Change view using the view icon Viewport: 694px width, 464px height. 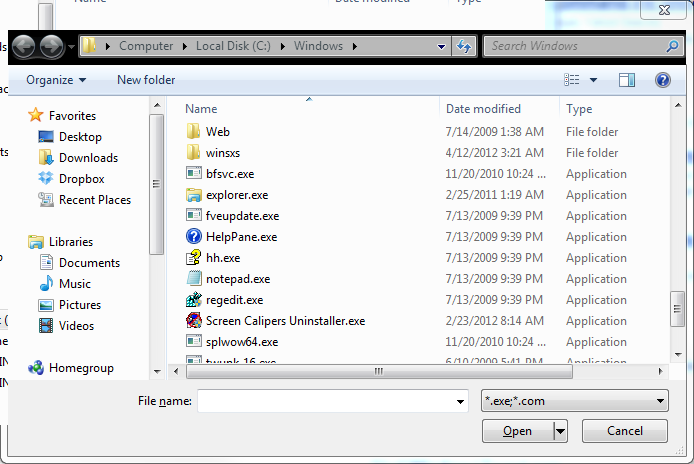pyautogui.click(x=571, y=80)
